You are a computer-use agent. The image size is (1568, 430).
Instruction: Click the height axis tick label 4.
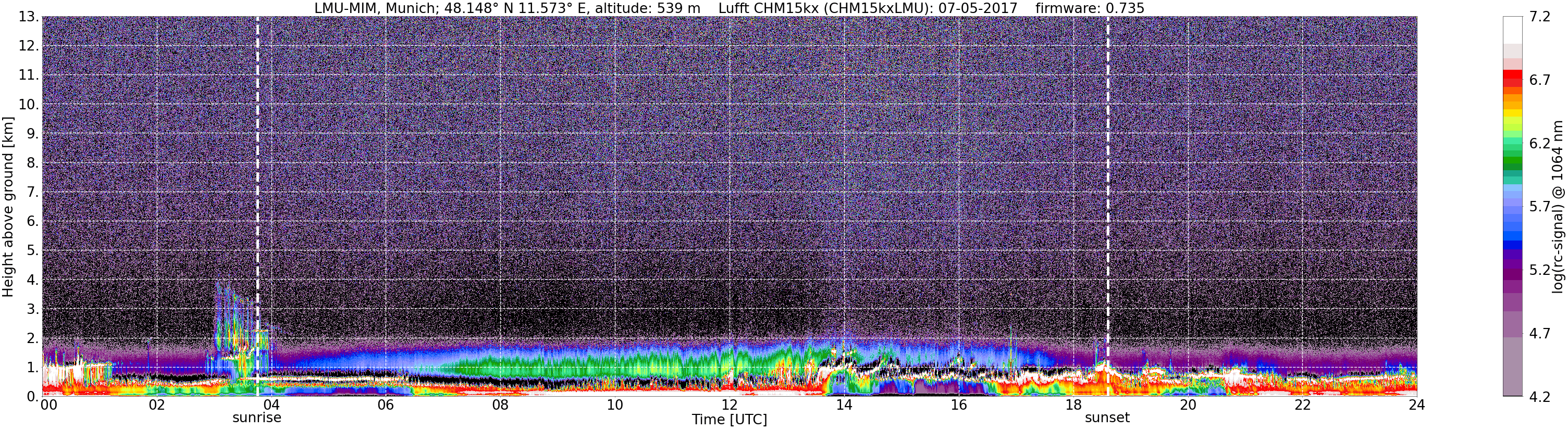(33, 279)
